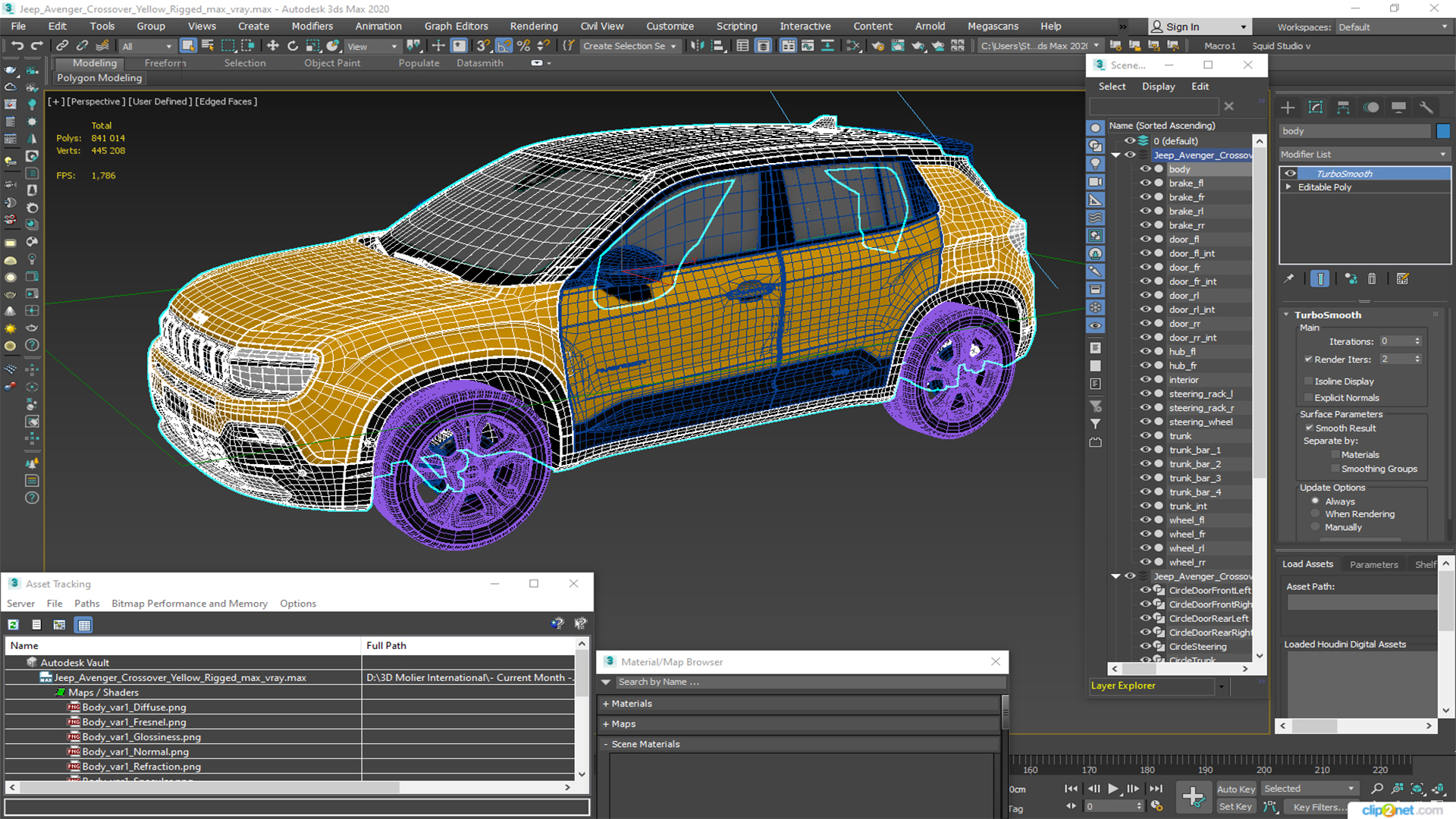The image size is (1456, 819).
Task: Open the Rendered Frame Window icon
Action: [898, 45]
